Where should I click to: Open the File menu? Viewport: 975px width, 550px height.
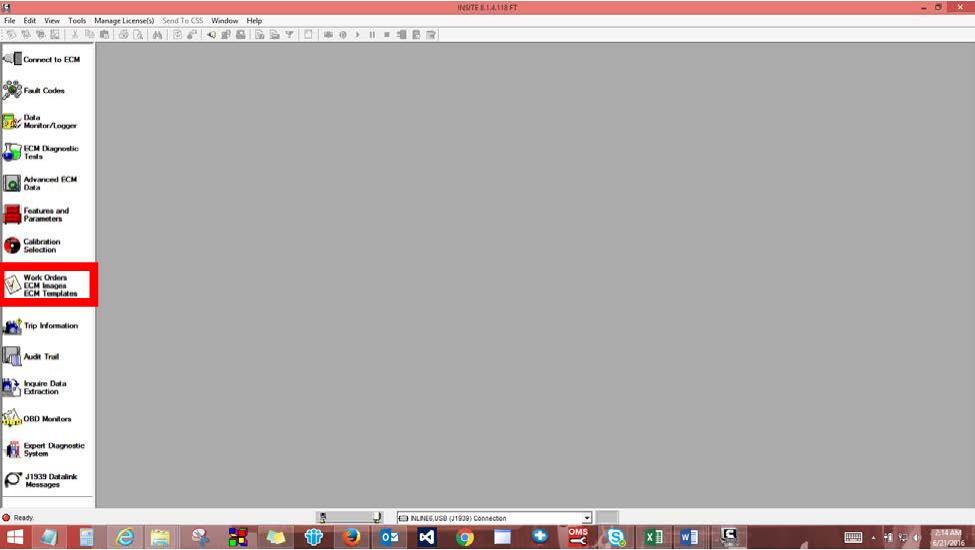10,21
